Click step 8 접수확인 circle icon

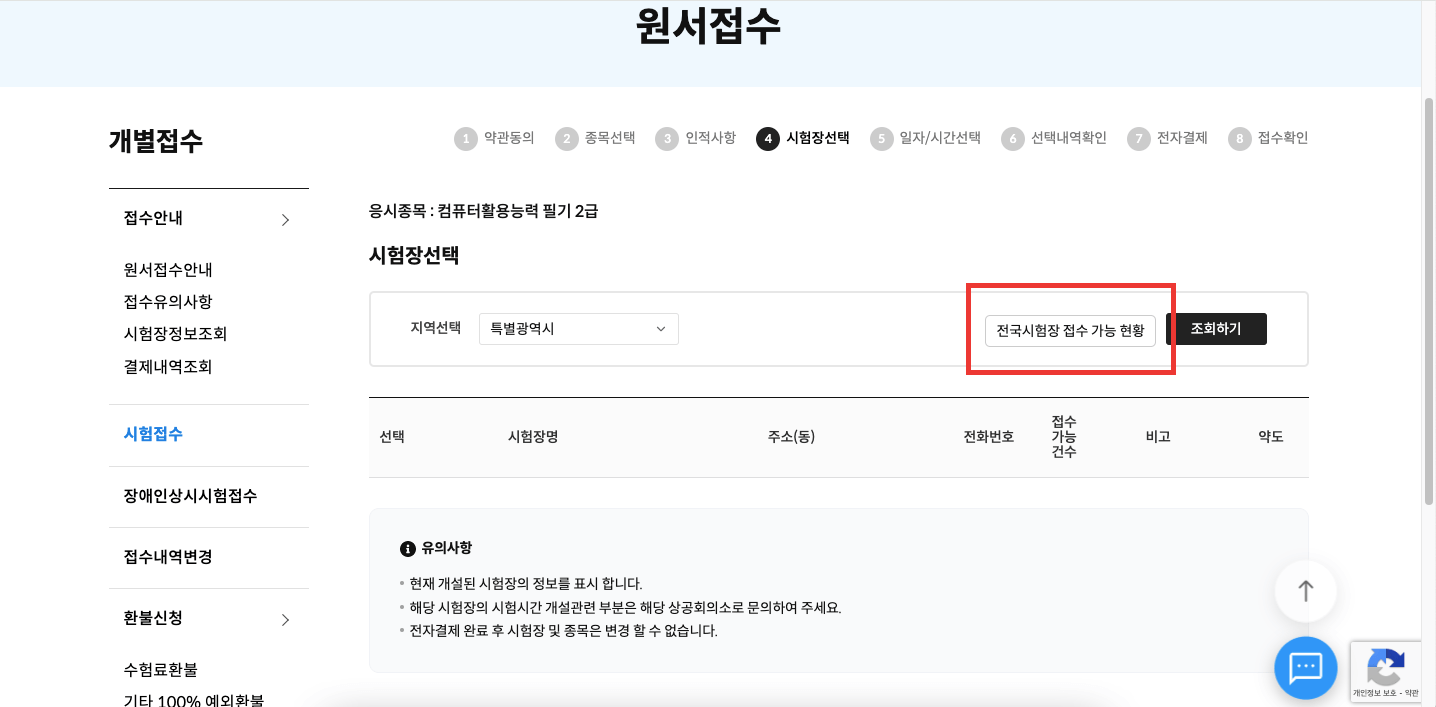1239,139
